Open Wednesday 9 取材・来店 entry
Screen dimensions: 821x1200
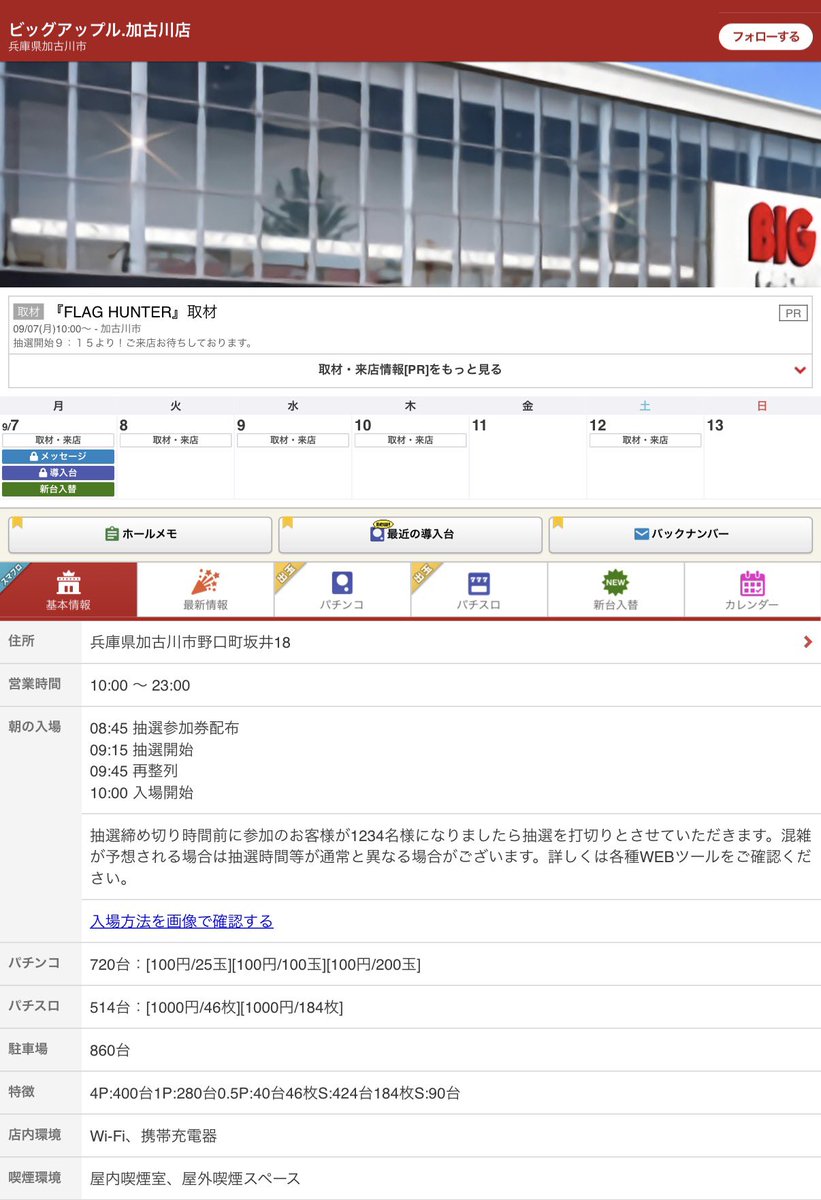pyautogui.click(x=293, y=440)
